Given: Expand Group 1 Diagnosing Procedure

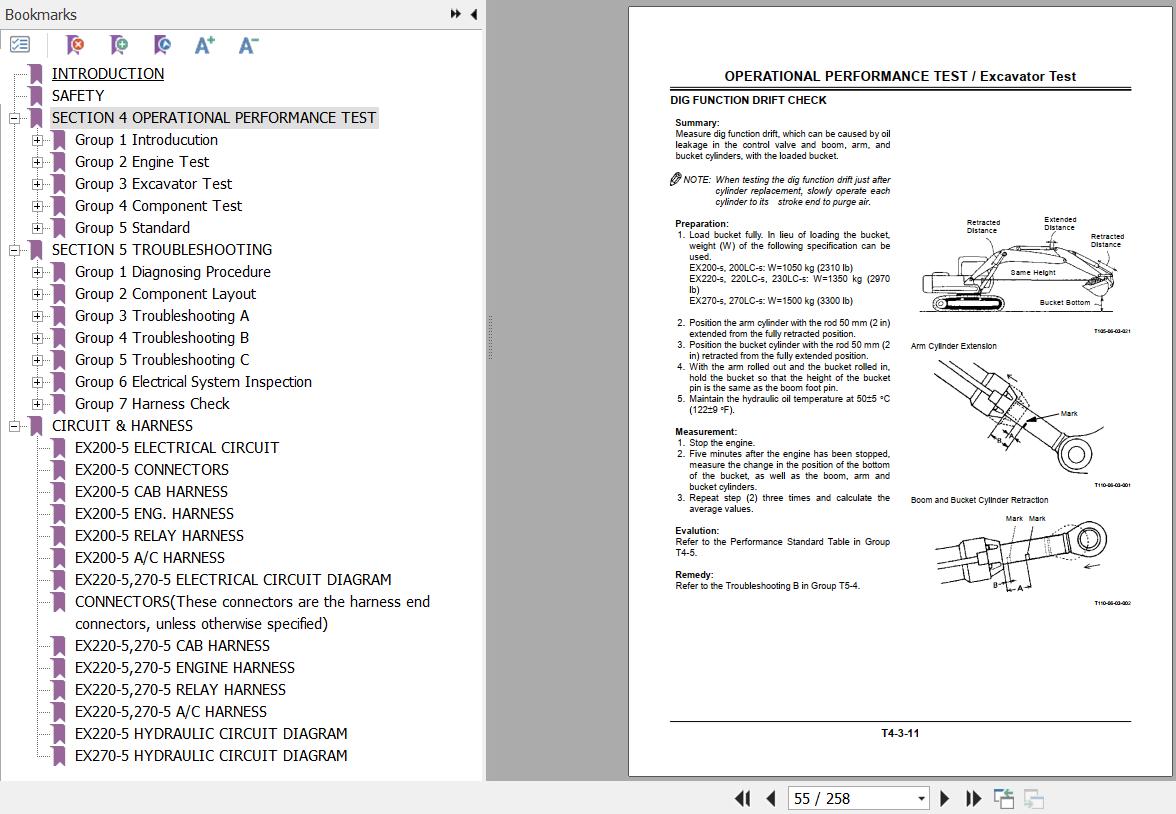Looking at the screenshot, I should [37, 272].
